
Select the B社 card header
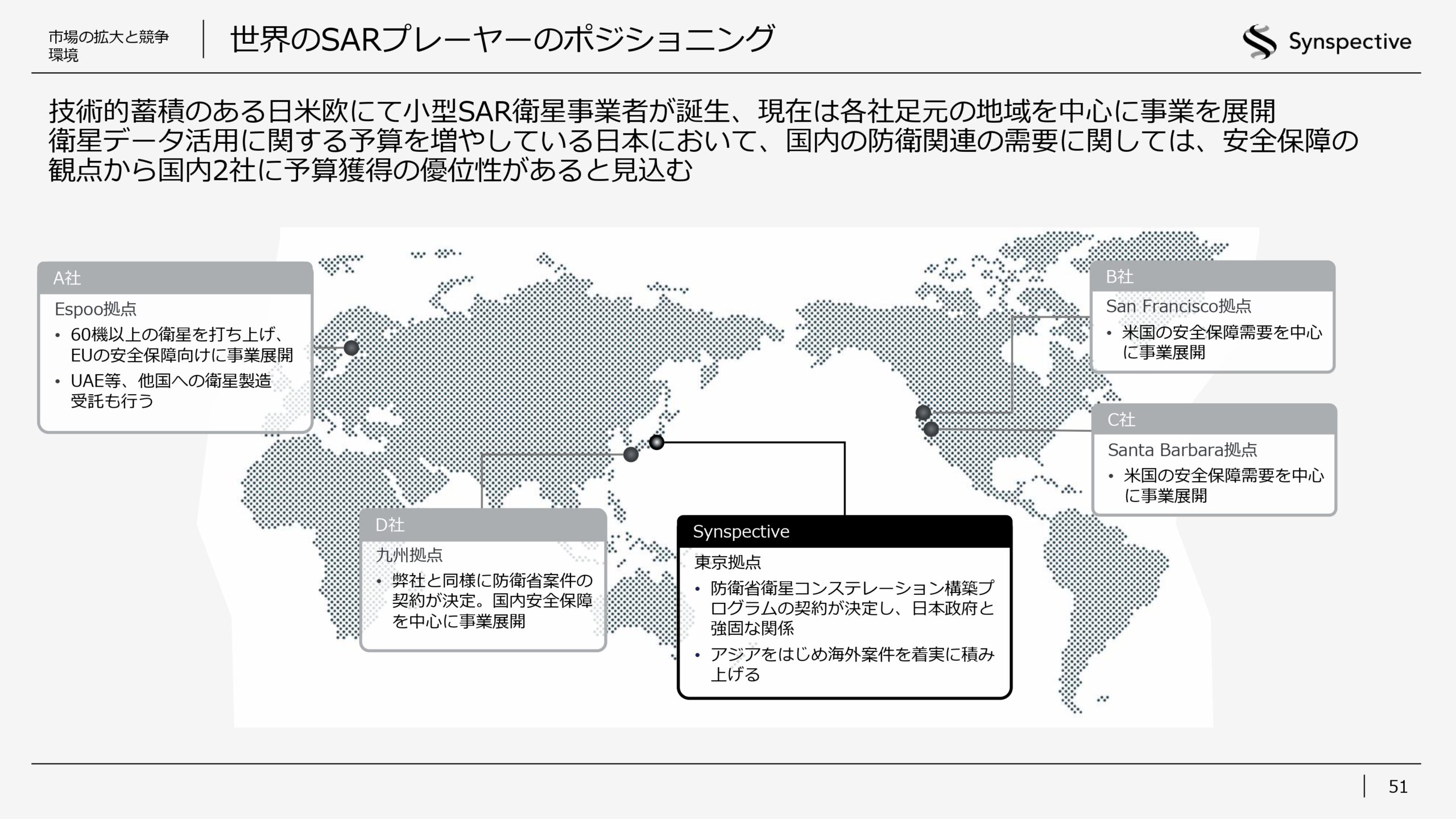pos(1212,277)
